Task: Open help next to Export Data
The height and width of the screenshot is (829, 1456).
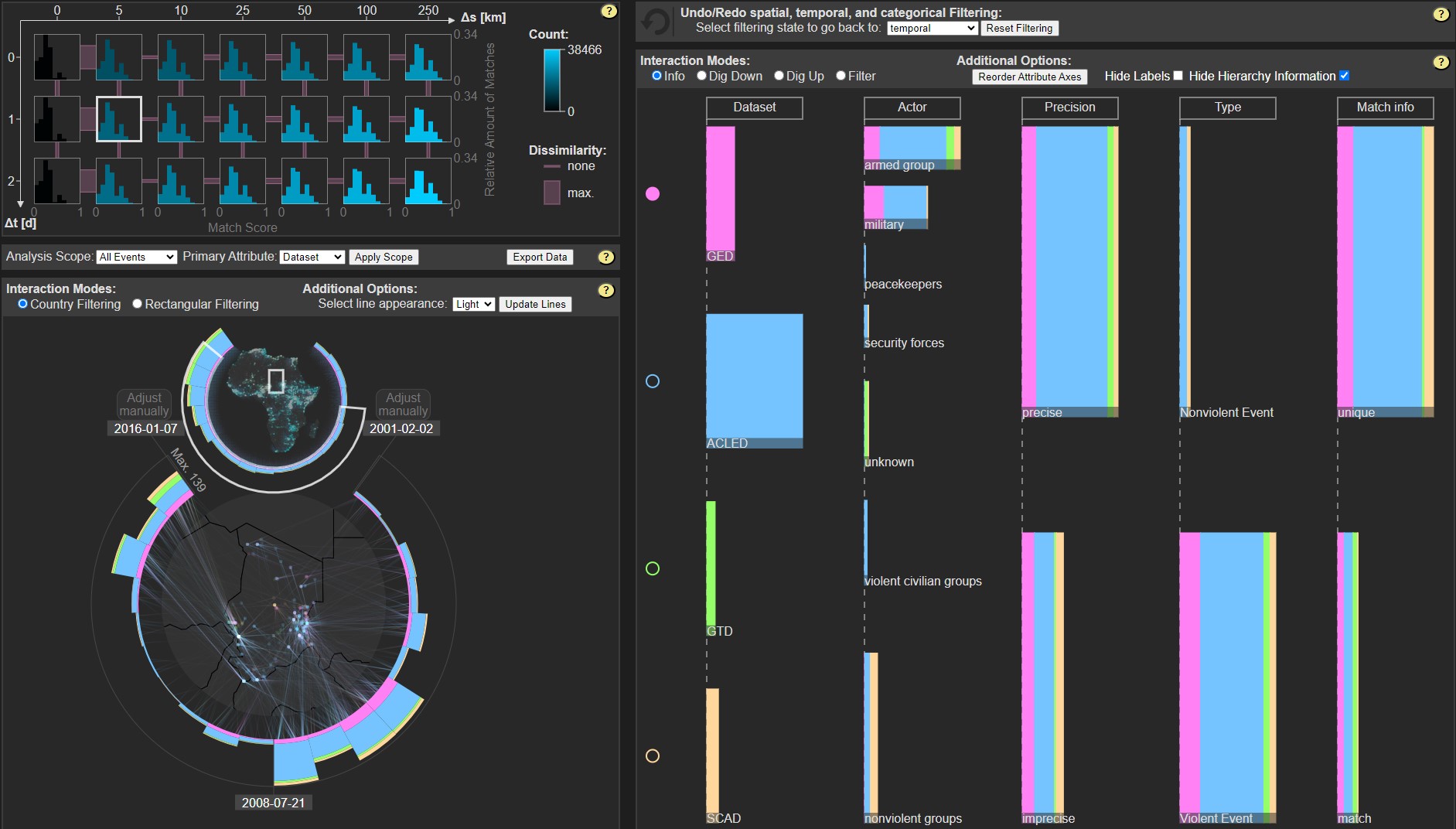Action: (606, 257)
